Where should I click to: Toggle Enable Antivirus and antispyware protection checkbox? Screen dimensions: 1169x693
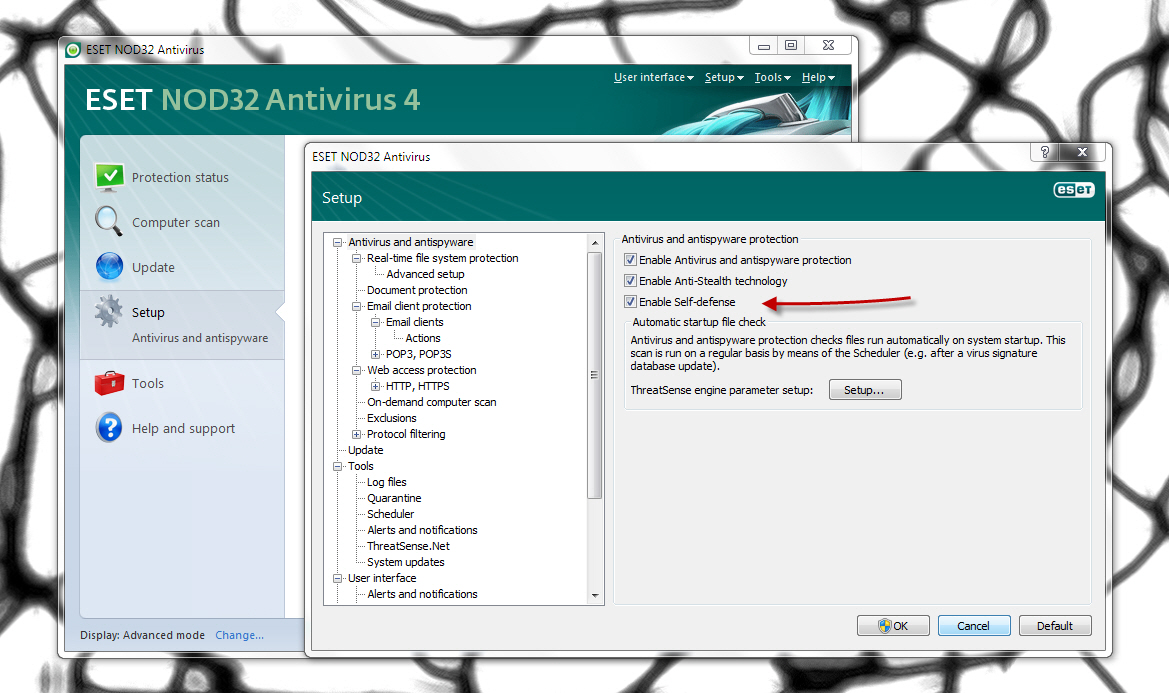pos(631,260)
